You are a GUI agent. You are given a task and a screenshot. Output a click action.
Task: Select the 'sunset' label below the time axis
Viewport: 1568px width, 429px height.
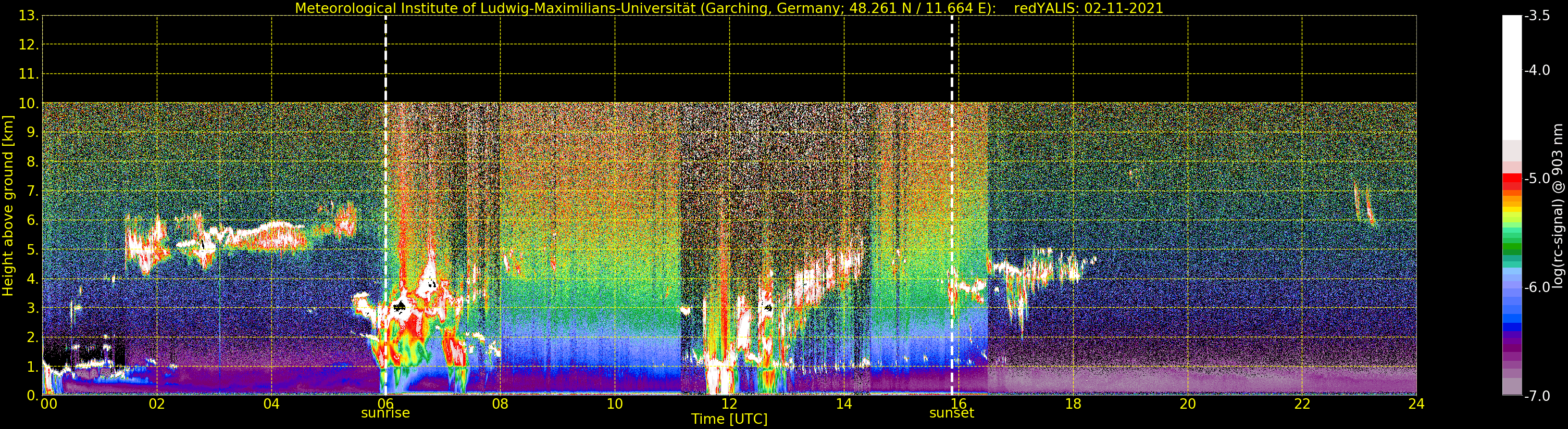coord(951,413)
